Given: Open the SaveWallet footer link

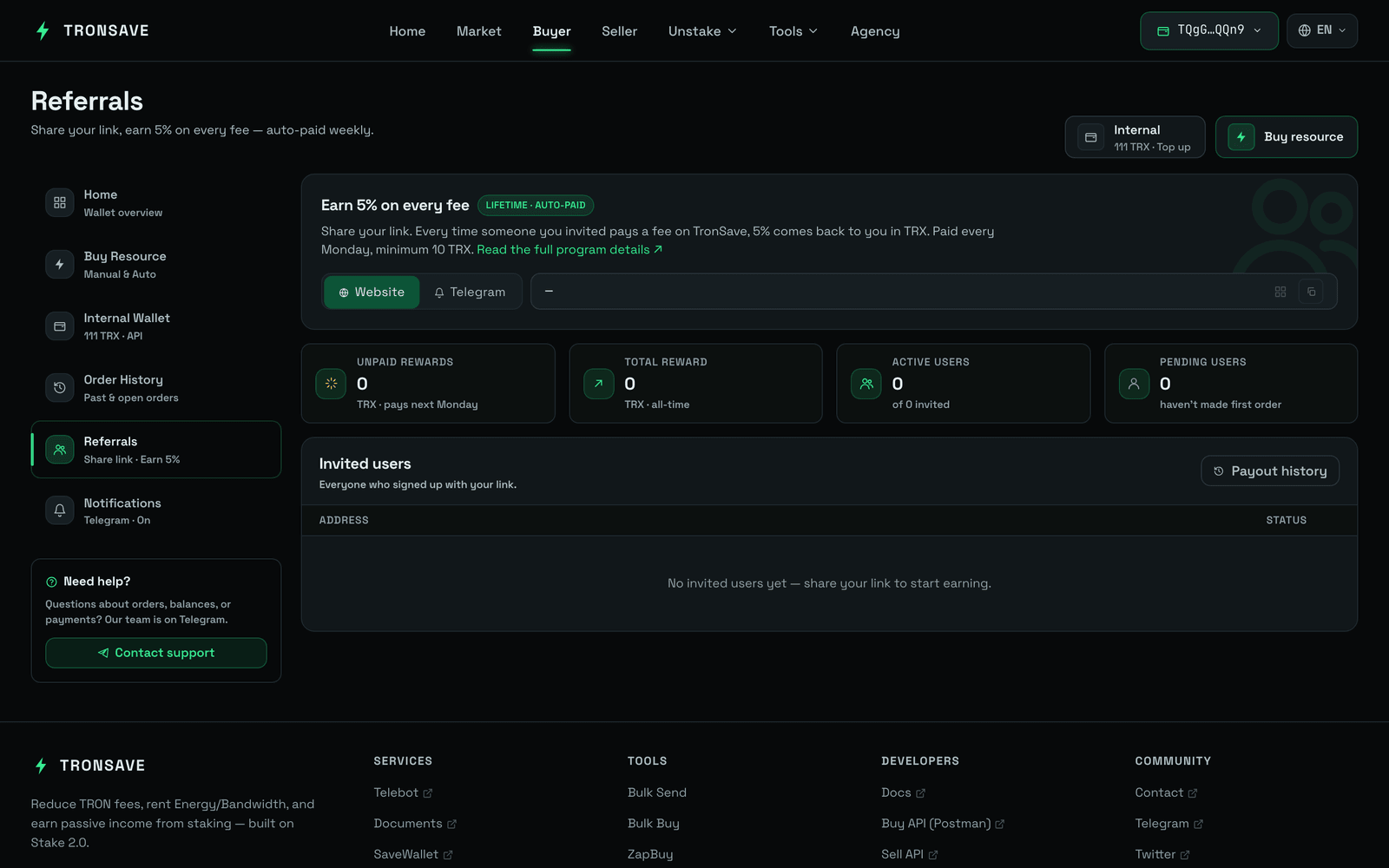Looking at the screenshot, I should [413, 854].
